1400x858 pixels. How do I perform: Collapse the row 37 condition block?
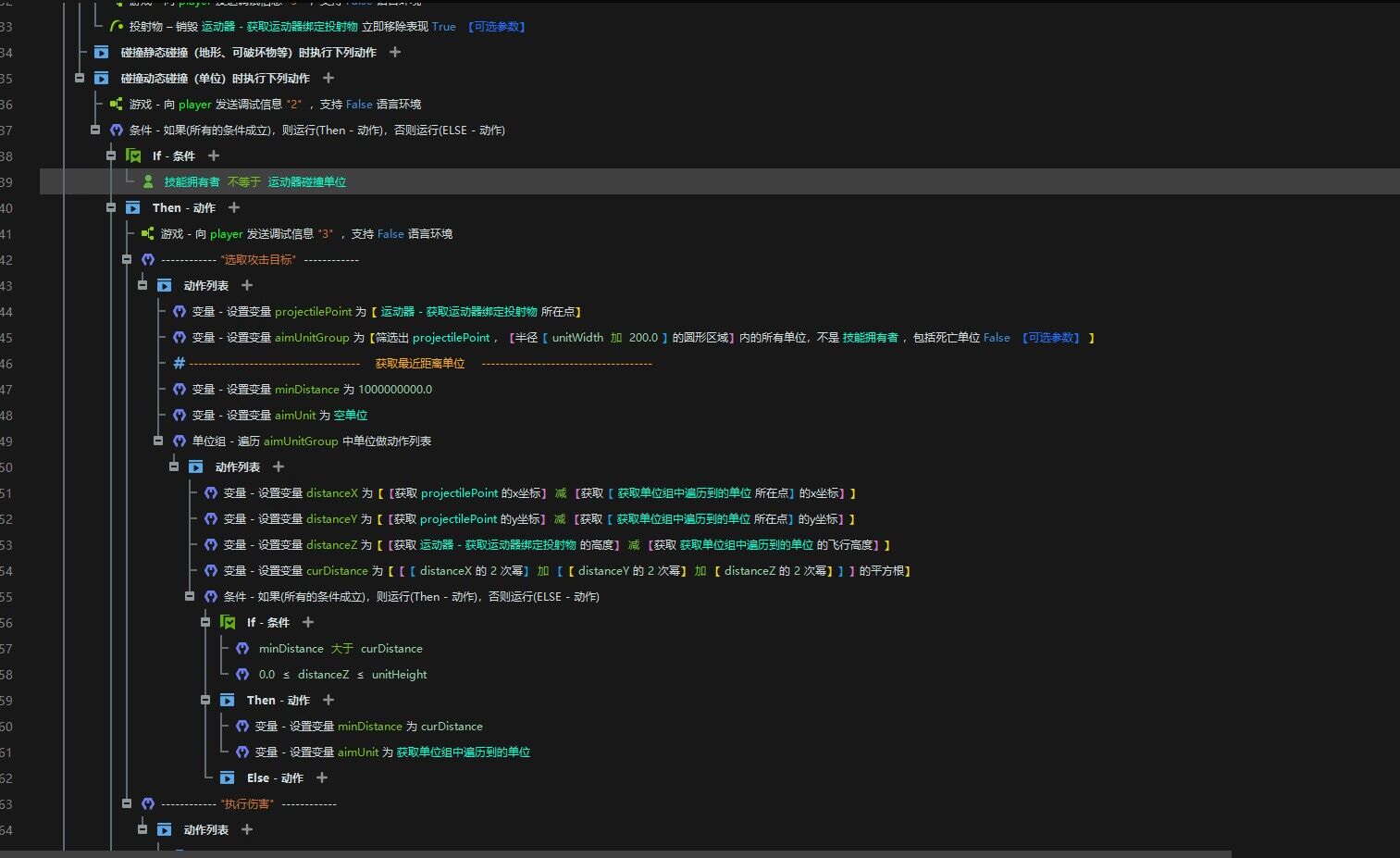pos(95,130)
